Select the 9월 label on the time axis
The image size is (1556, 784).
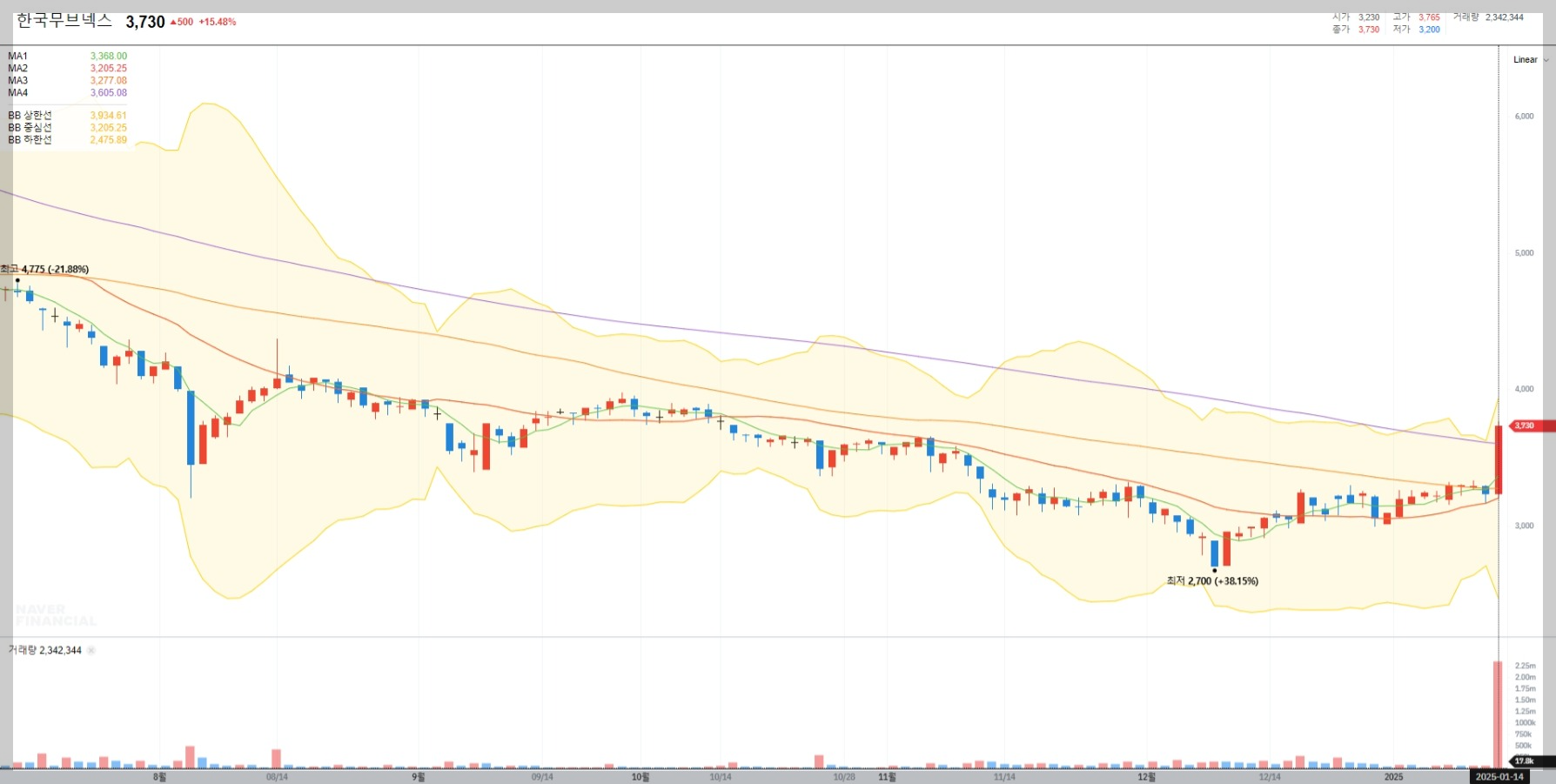point(418,776)
